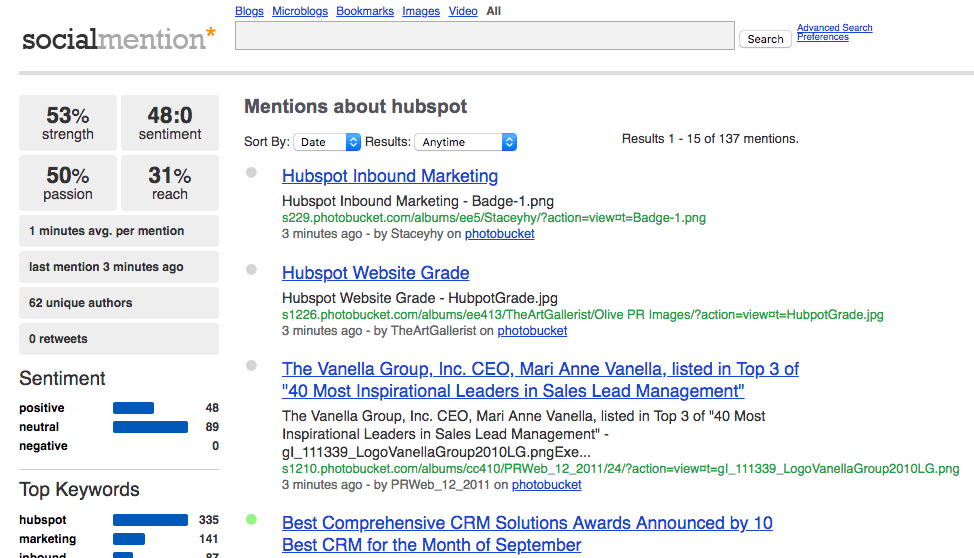Click the positive sentiment label

pyautogui.click(x=42, y=408)
